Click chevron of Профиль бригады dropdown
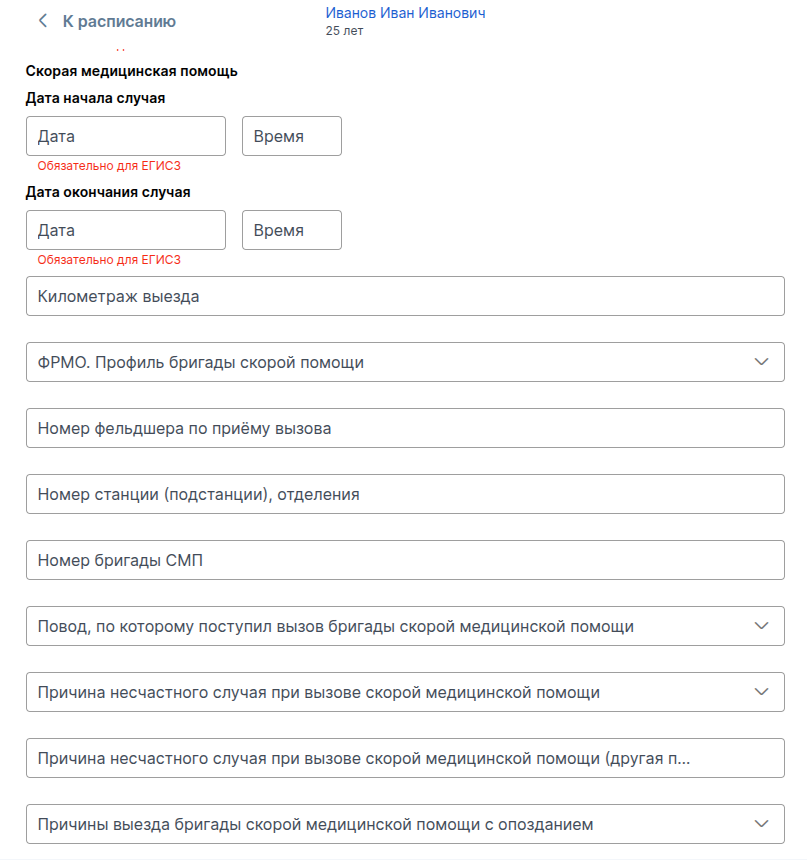 tap(762, 362)
